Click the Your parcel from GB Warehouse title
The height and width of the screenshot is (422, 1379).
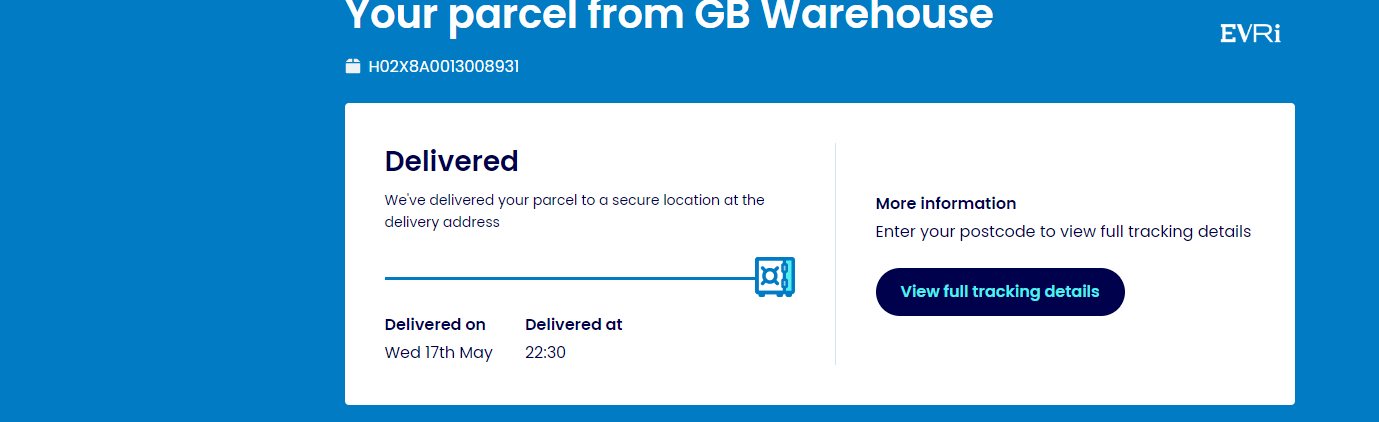click(669, 15)
